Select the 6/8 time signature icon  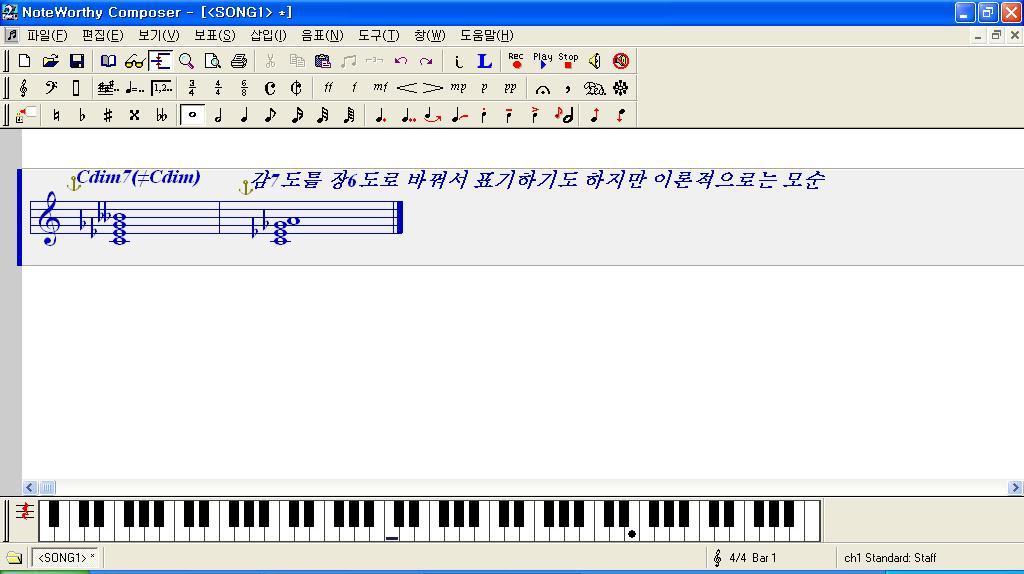coord(244,88)
